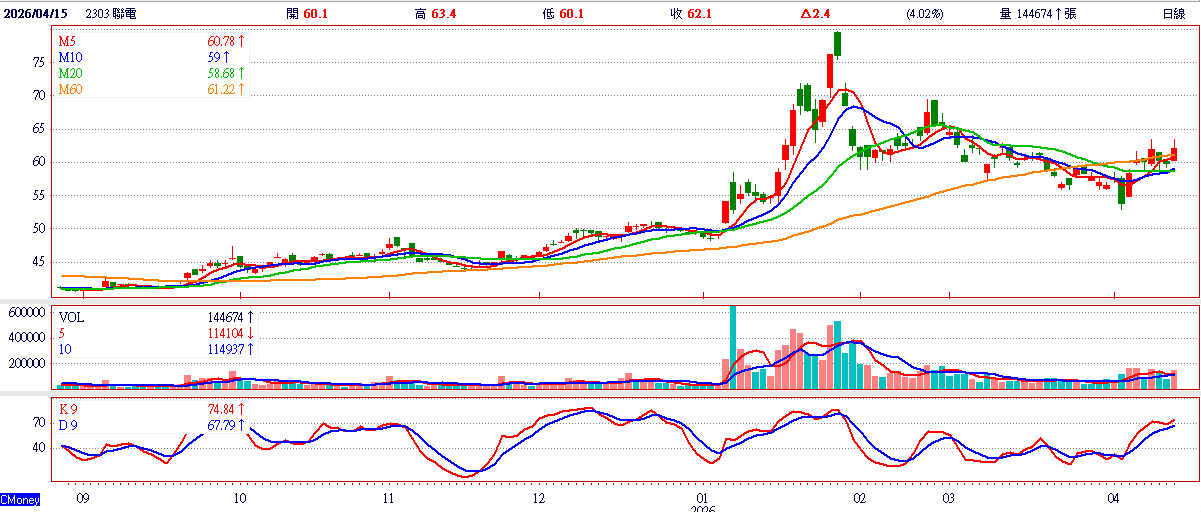Click the highest volume spike bar in January
This screenshot has height=512, width=1201.
[733, 346]
